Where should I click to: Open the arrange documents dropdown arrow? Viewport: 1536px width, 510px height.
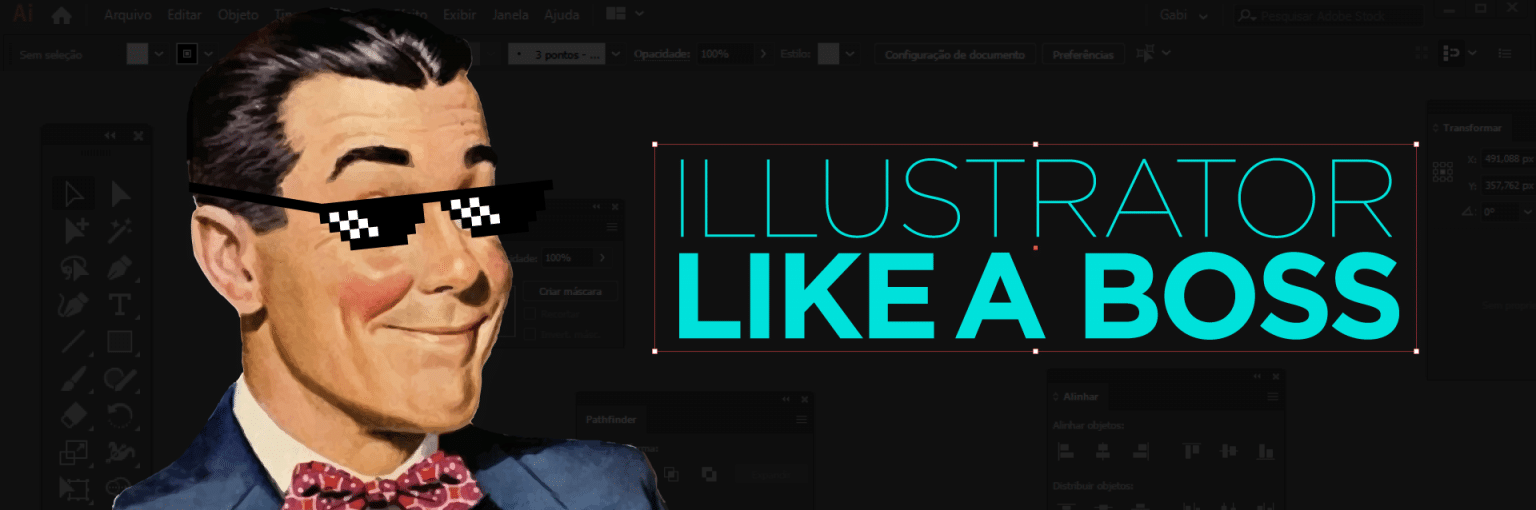[639, 14]
